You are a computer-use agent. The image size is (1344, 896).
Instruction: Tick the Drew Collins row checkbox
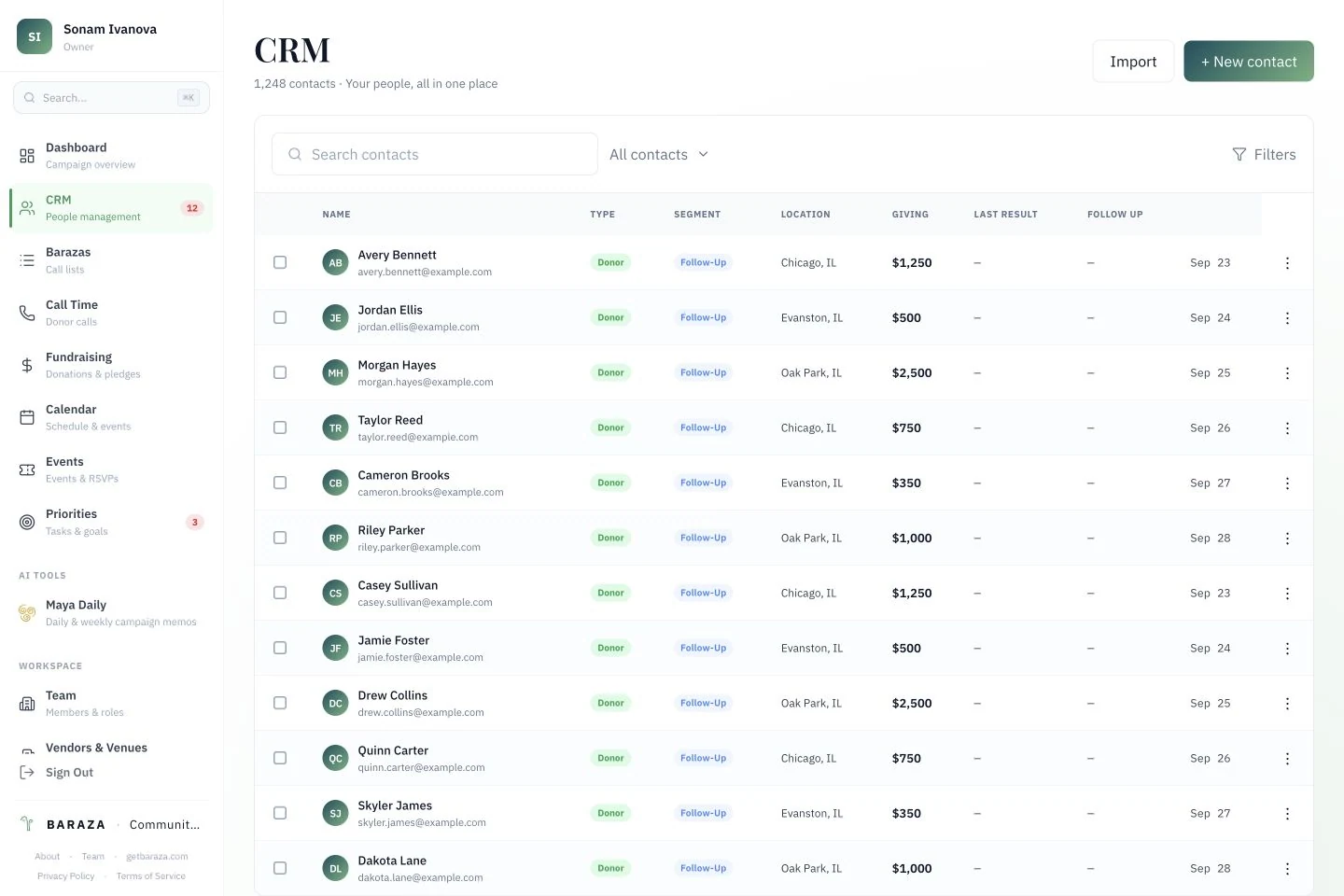click(x=280, y=703)
